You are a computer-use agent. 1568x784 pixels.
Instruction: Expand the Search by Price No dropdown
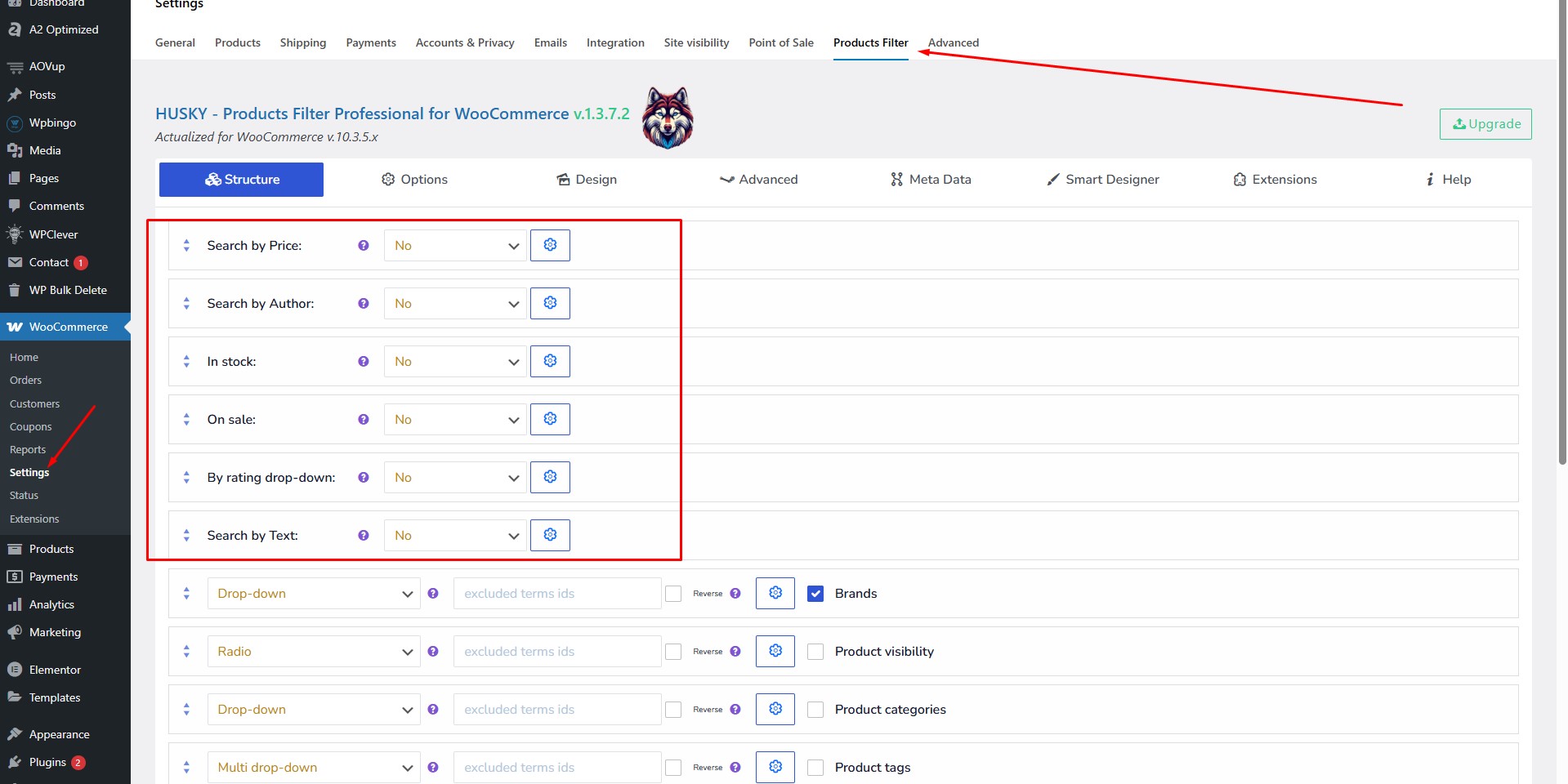(x=455, y=245)
